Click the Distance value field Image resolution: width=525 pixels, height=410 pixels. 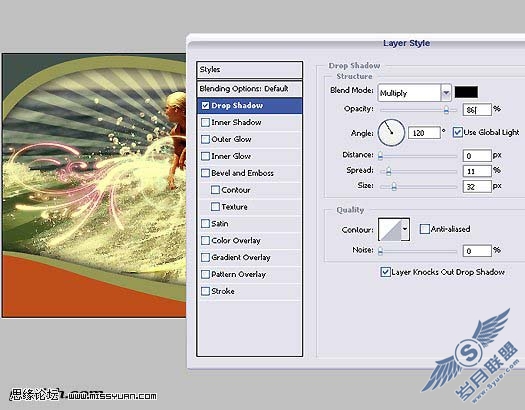477,156
